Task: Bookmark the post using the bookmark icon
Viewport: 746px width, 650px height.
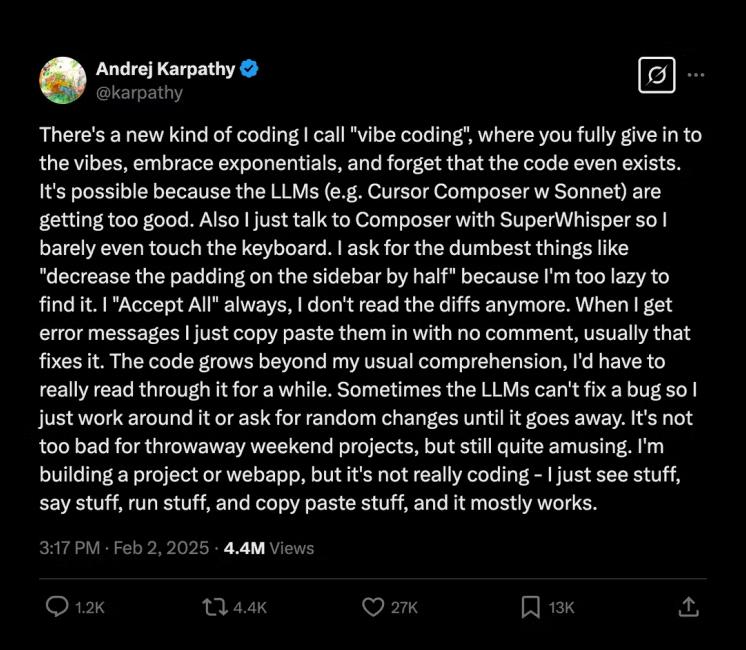Action: (x=530, y=607)
